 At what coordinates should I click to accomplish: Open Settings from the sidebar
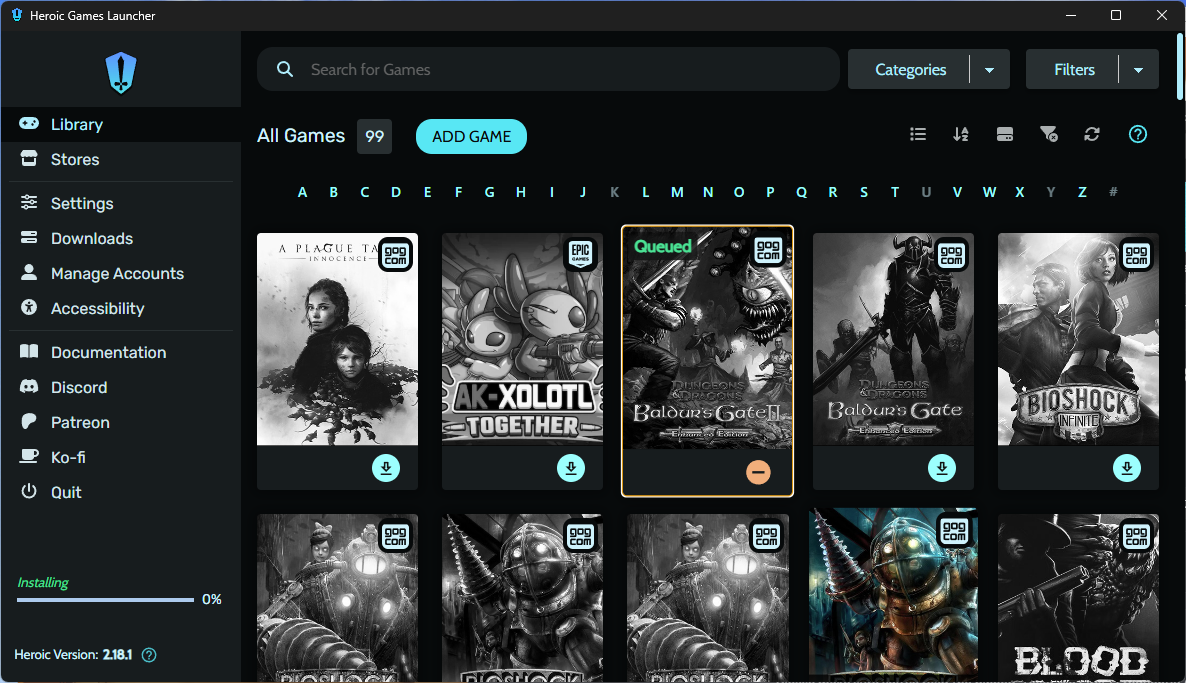coord(121,203)
